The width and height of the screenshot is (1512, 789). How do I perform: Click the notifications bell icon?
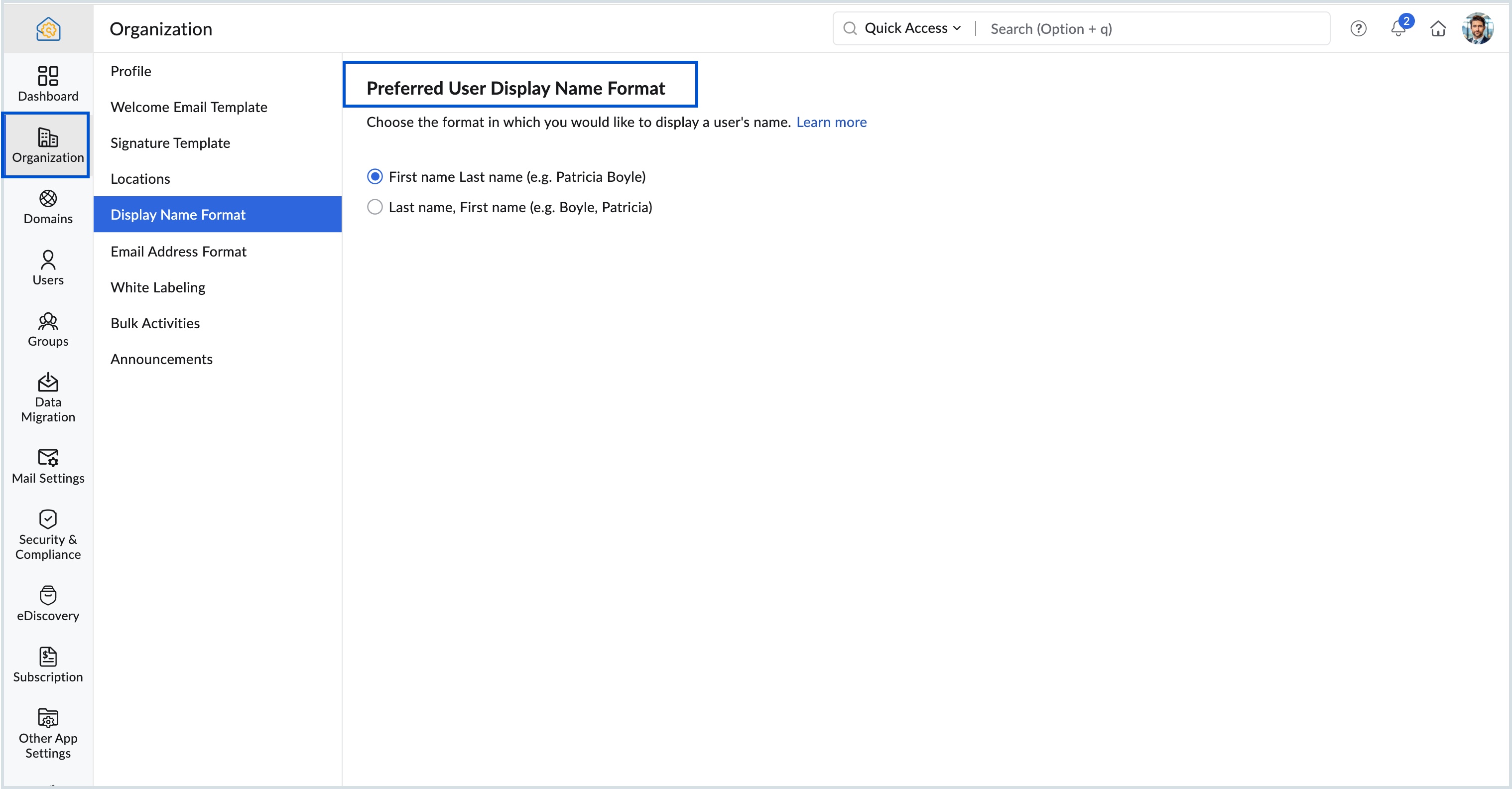click(1398, 29)
